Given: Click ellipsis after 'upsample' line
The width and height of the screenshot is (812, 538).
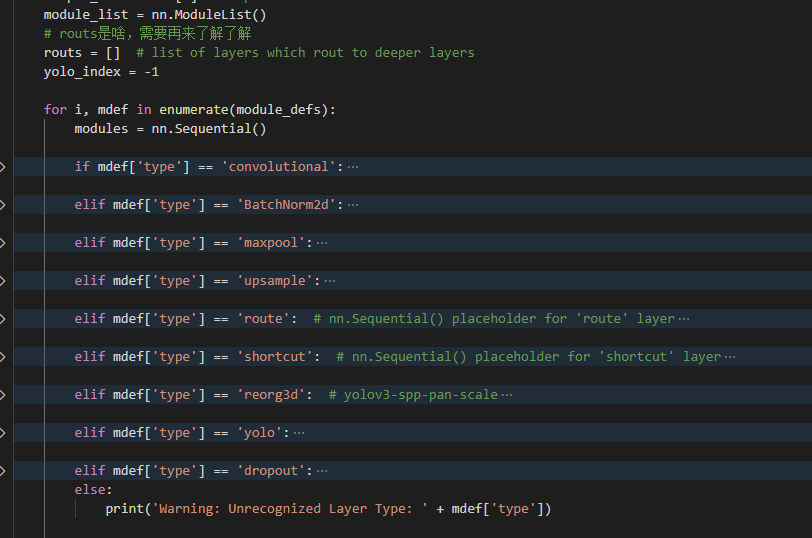Looking at the screenshot, I should [x=329, y=281].
